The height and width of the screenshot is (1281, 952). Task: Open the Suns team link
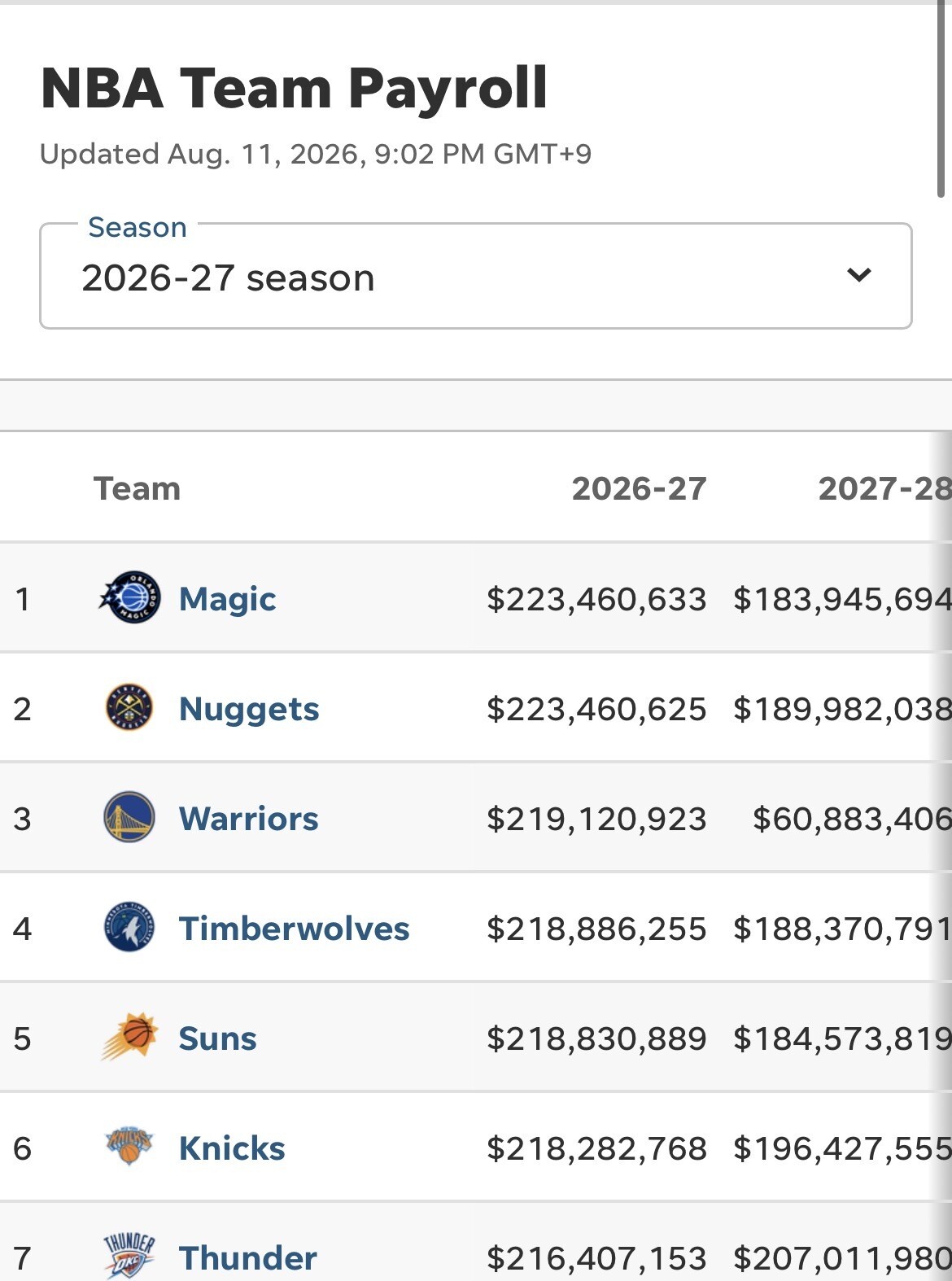pos(218,1038)
